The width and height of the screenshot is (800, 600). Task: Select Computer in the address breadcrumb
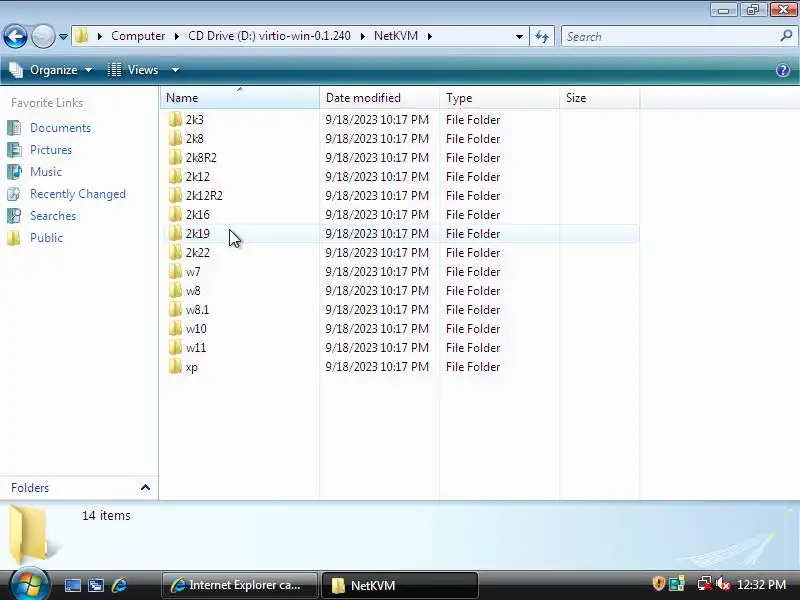click(138, 36)
